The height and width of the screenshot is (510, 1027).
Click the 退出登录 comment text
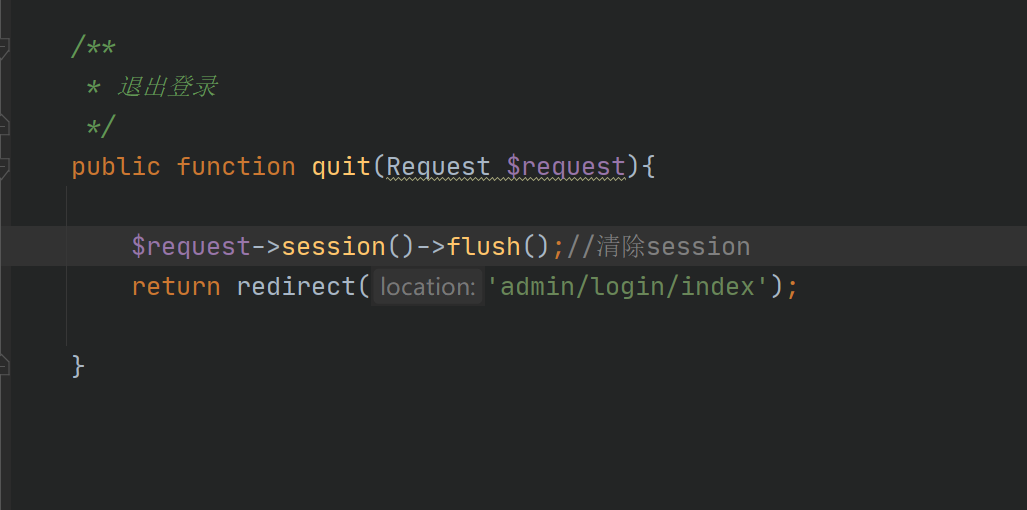coord(167,87)
